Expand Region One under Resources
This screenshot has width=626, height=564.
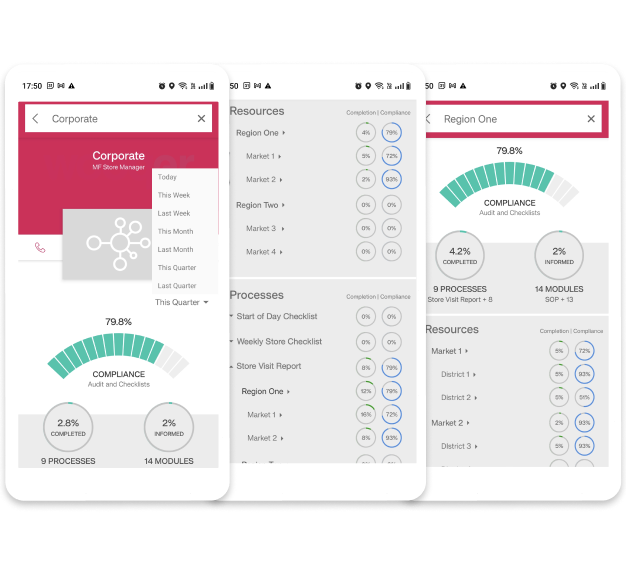261,133
